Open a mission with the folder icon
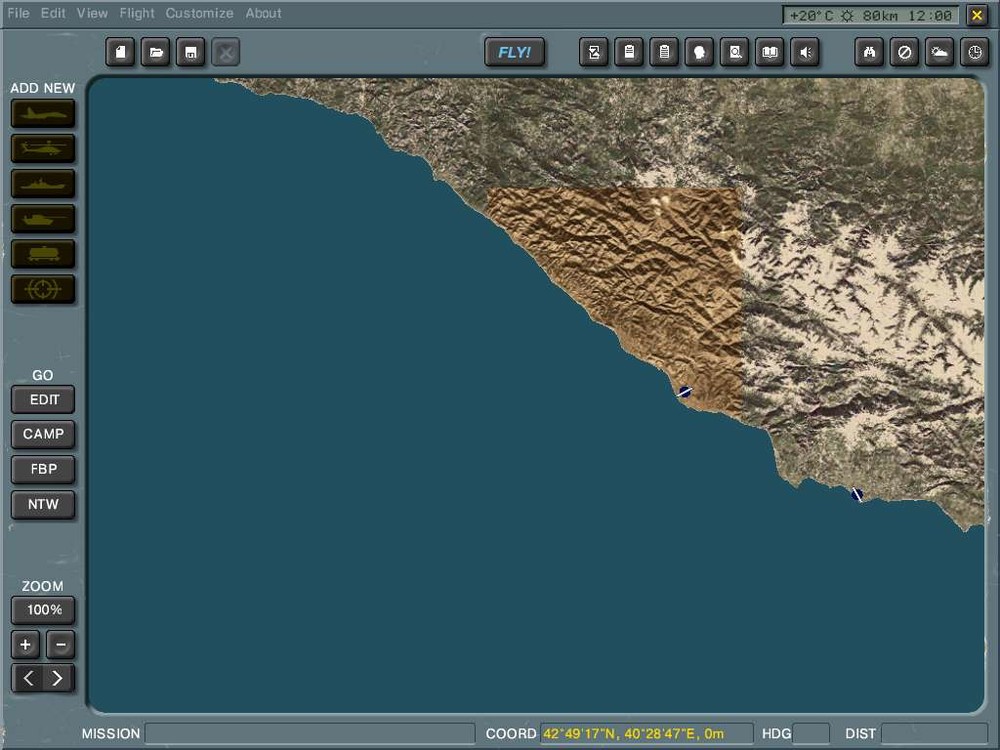 click(x=156, y=52)
